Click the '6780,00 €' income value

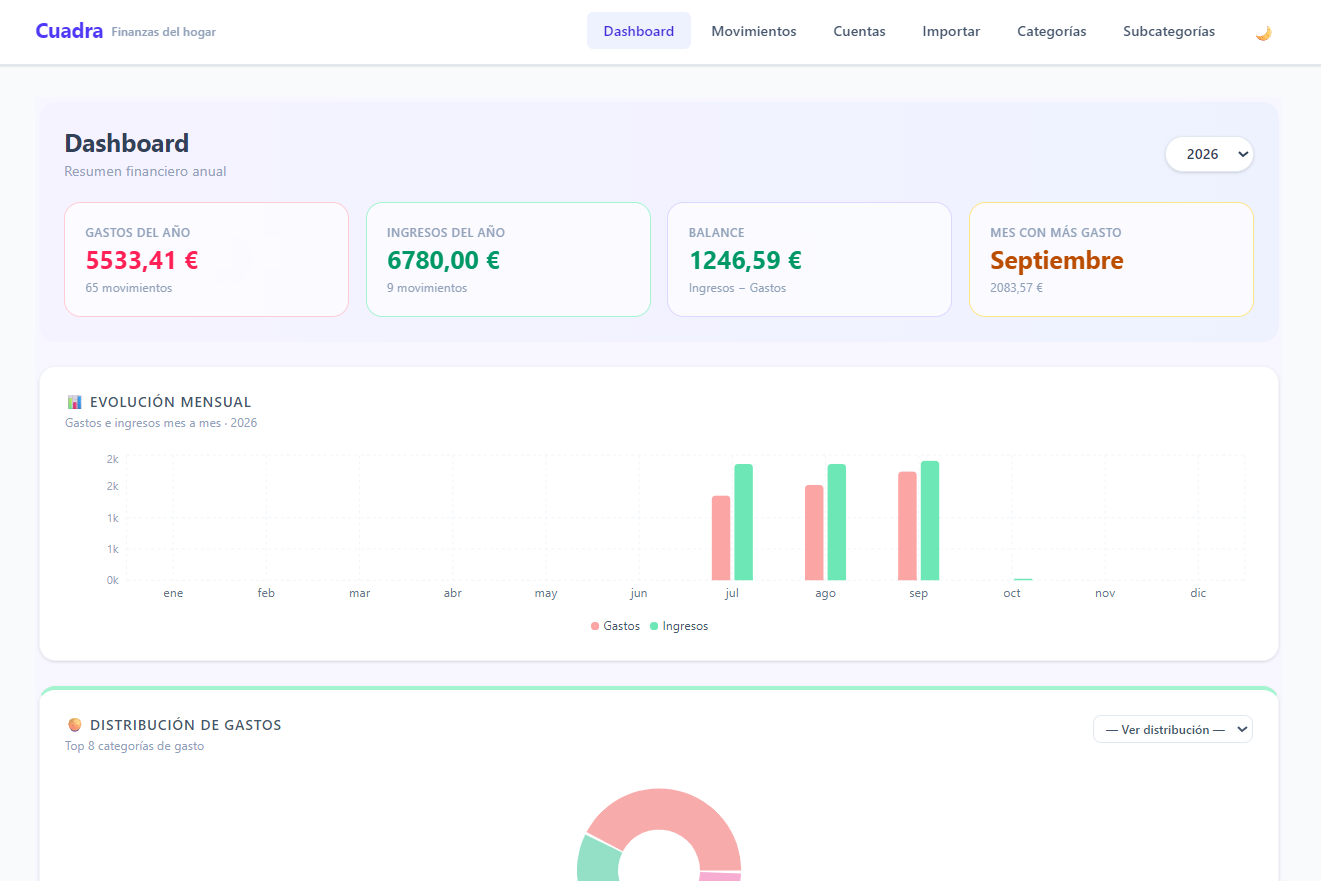(x=443, y=260)
